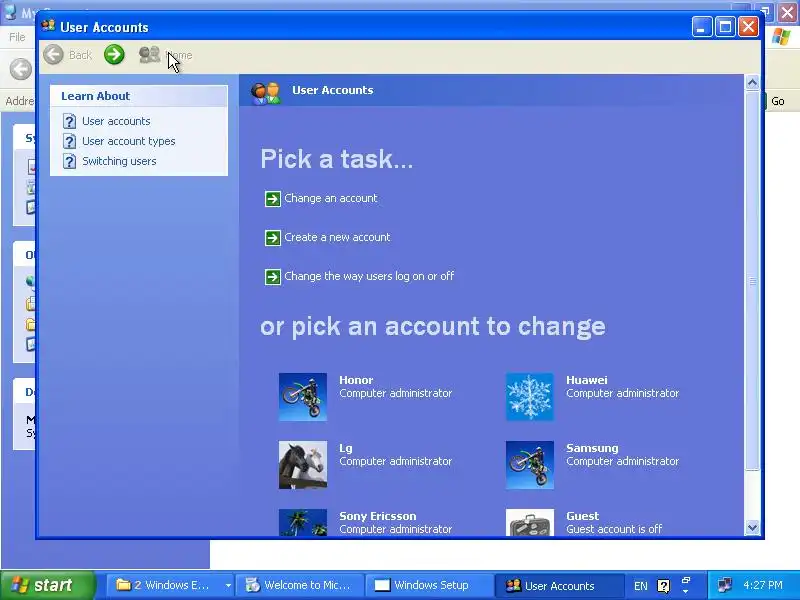Click green arrow icon next to 'Create a new account'
This screenshot has height=600, width=800.
272,238
